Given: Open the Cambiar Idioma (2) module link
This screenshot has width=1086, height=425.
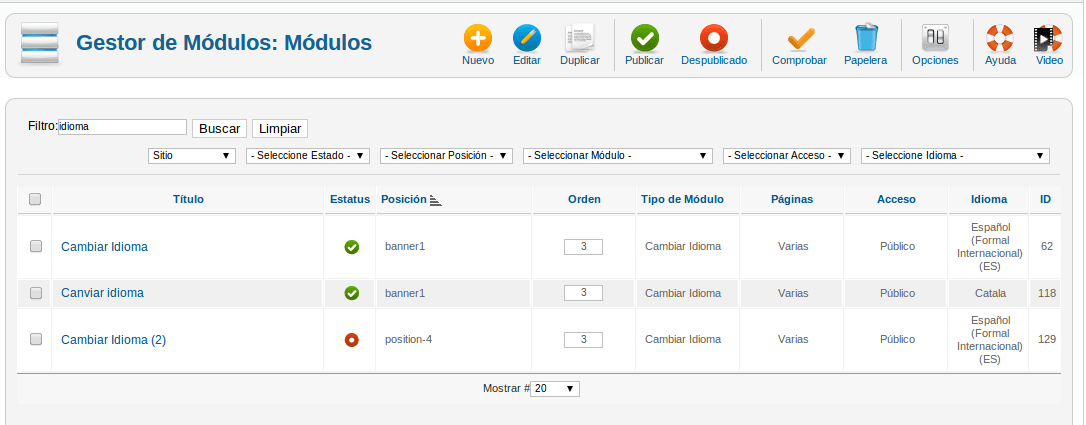Looking at the screenshot, I should pyautogui.click(x=114, y=340).
